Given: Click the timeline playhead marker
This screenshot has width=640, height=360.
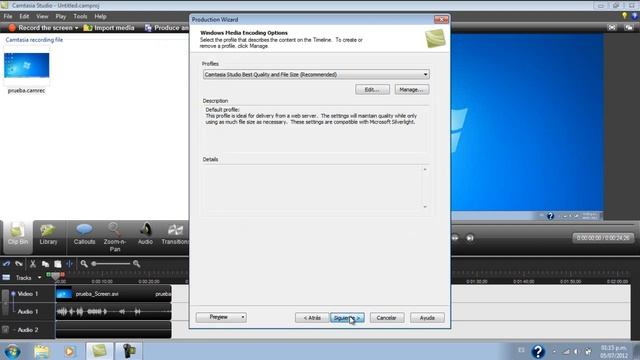Looking at the screenshot, I should [56, 276].
